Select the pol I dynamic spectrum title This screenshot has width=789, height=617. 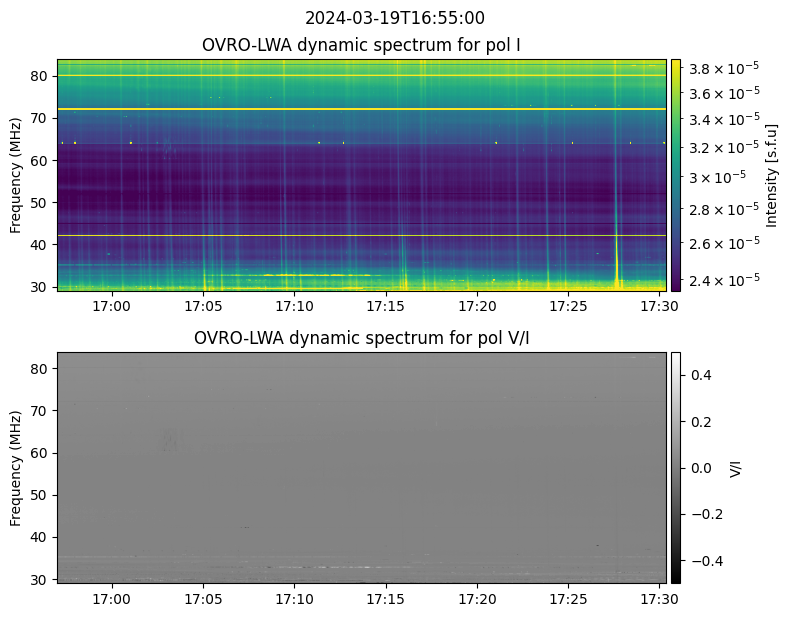click(361, 45)
